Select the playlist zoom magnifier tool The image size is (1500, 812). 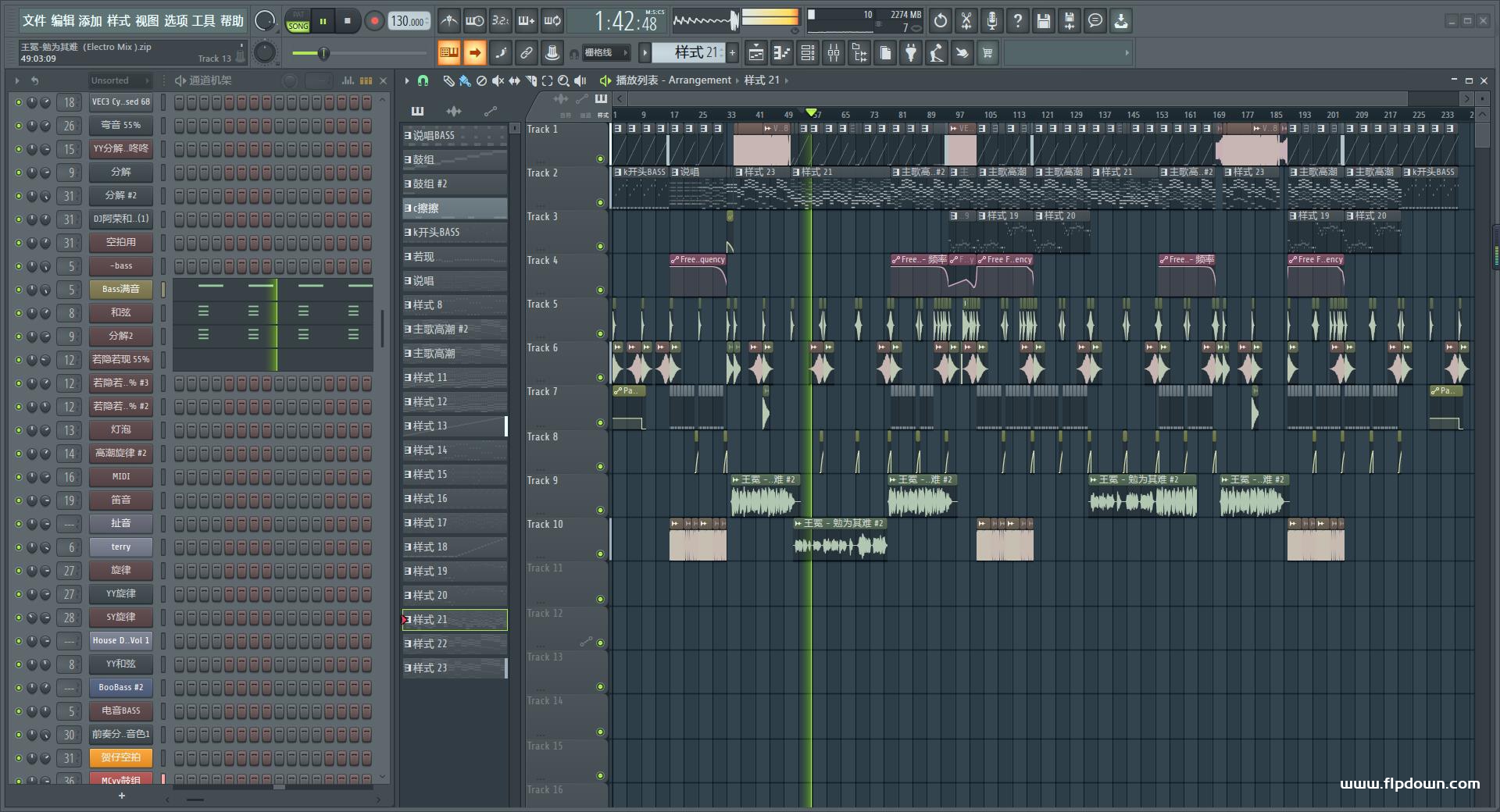point(563,80)
